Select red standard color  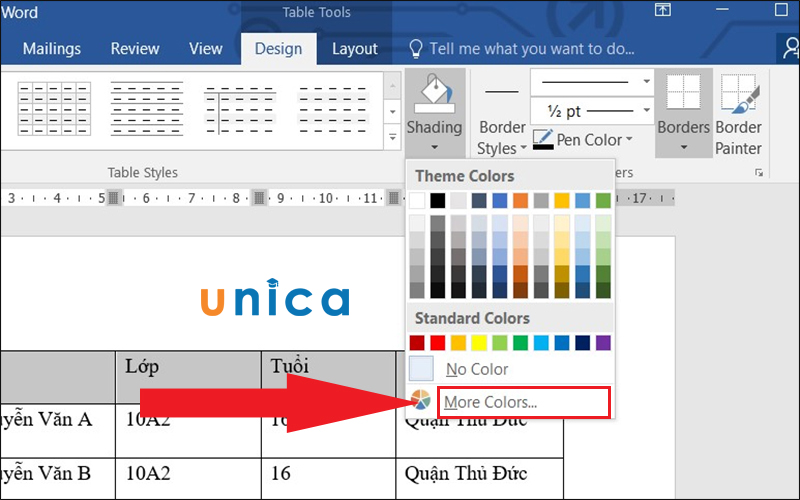(x=437, y=342)
